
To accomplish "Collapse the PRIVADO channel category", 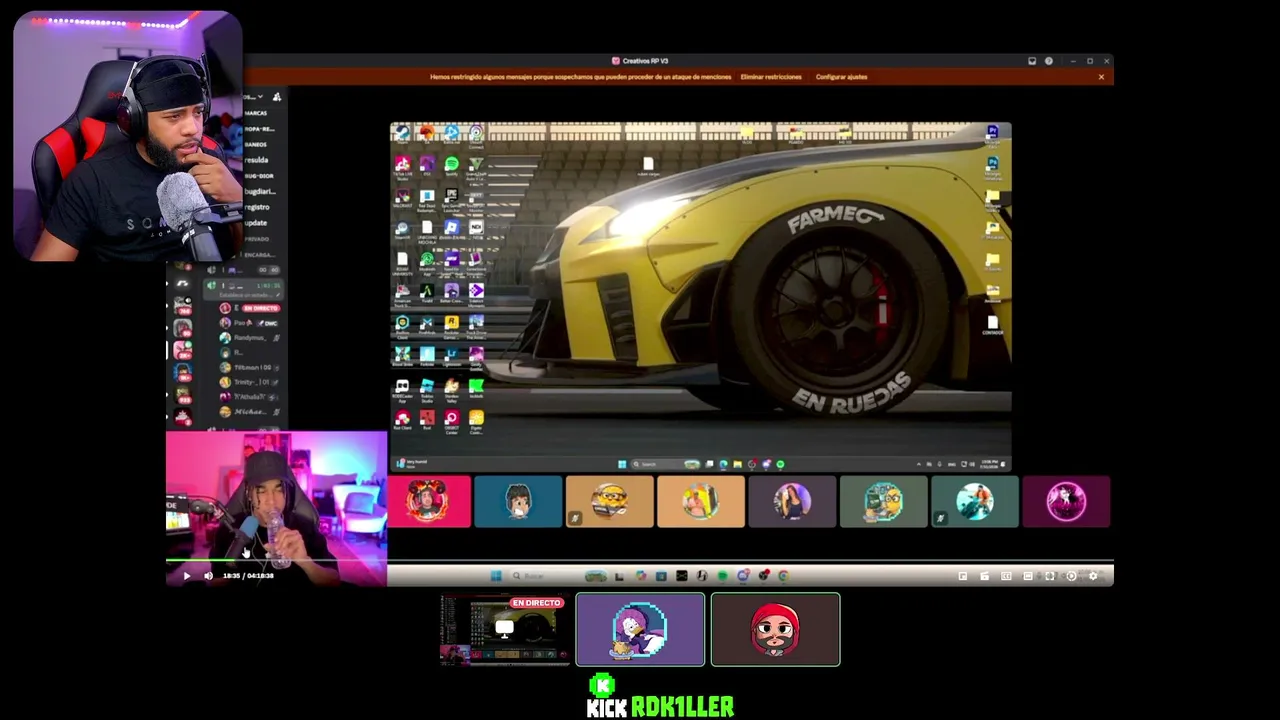I will (258, 239).
